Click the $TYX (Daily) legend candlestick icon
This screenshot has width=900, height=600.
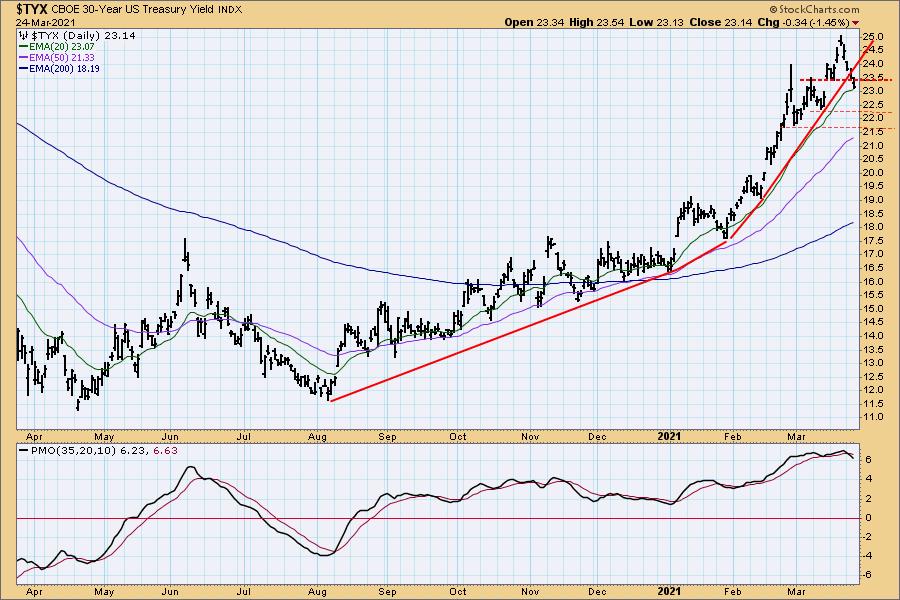pyautogui.click(x=23, y=33)
